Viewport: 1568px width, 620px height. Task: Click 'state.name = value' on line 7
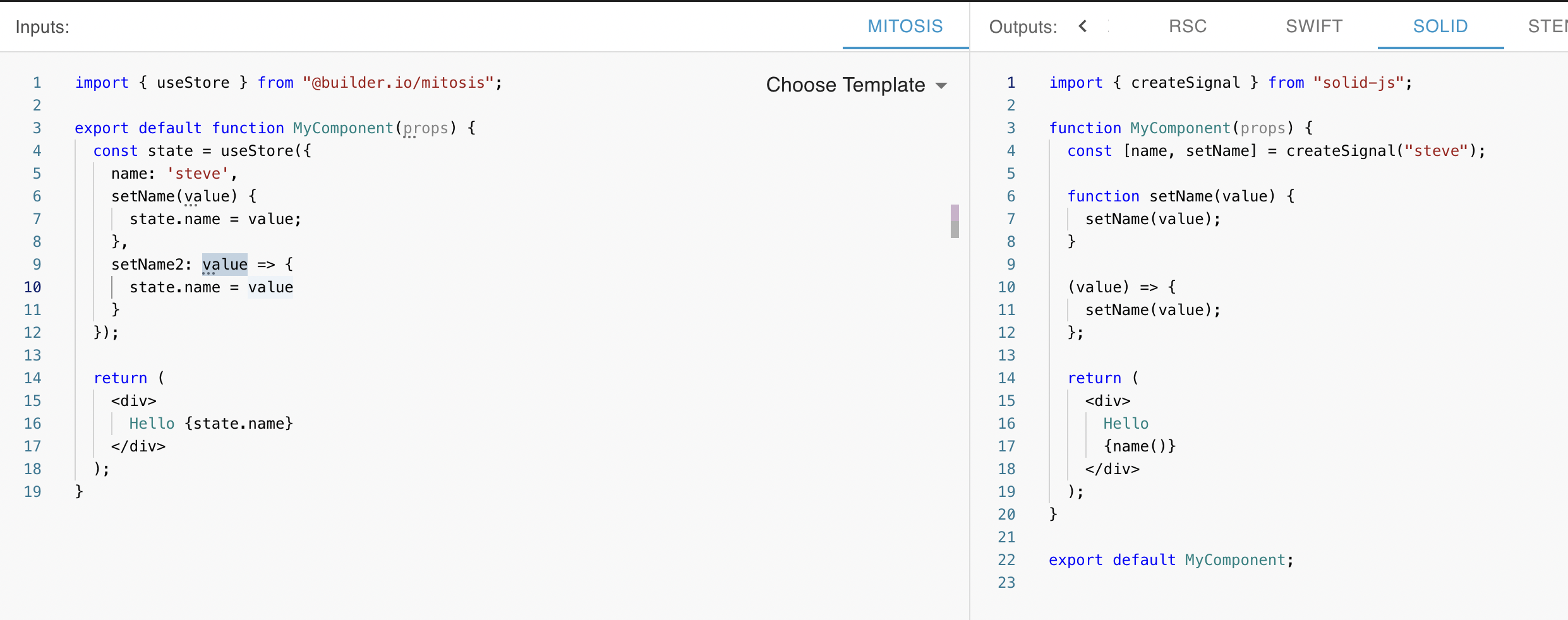point(215,218)
